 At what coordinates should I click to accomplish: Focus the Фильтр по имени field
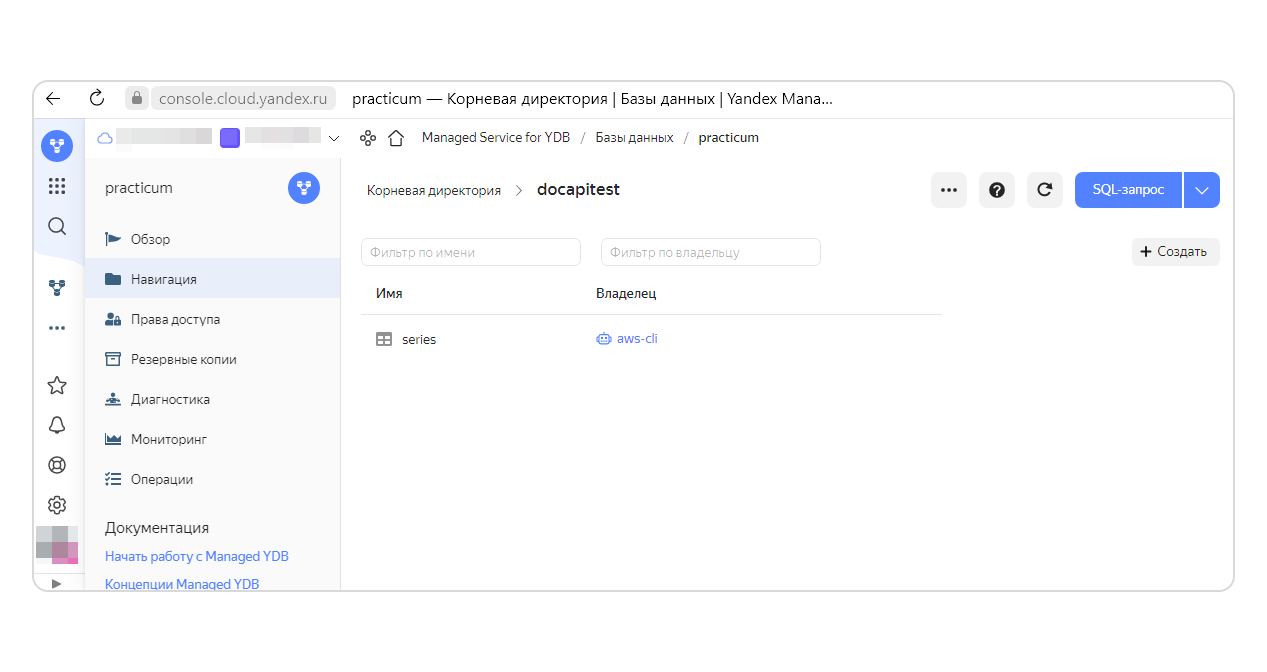click(471, 252)
